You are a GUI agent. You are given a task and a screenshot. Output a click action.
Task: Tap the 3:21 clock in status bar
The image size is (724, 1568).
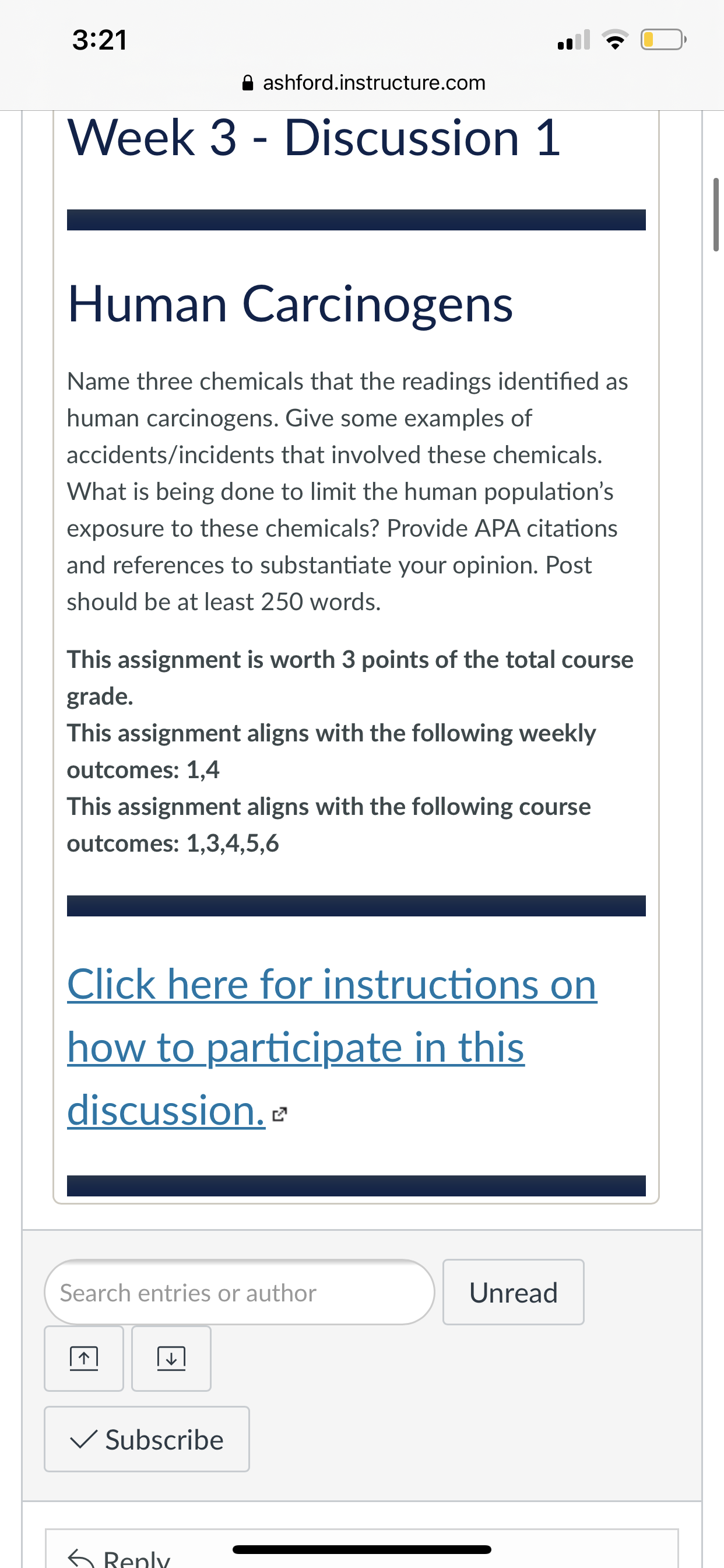tap(100, 40)
